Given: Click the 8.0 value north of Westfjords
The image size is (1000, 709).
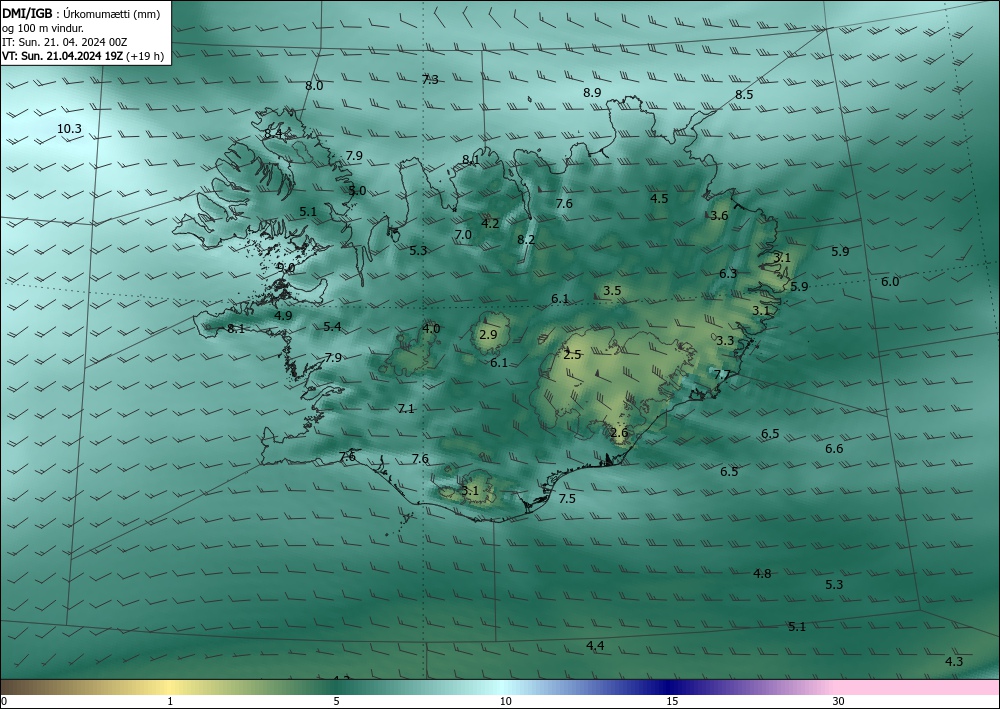Looking at the screenshot, I should (x=314, y=85).
